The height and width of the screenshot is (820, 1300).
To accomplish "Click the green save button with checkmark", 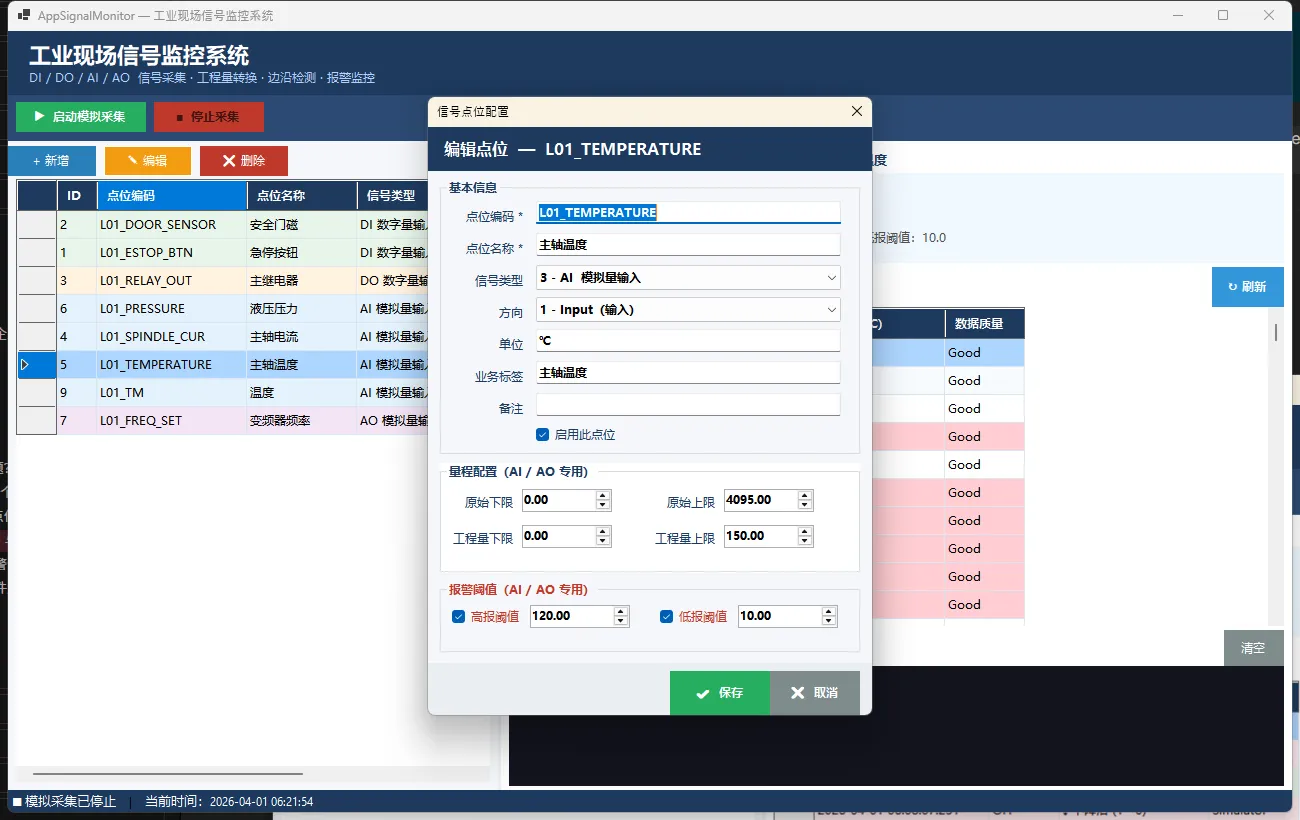I will click(x=720, y=693).
